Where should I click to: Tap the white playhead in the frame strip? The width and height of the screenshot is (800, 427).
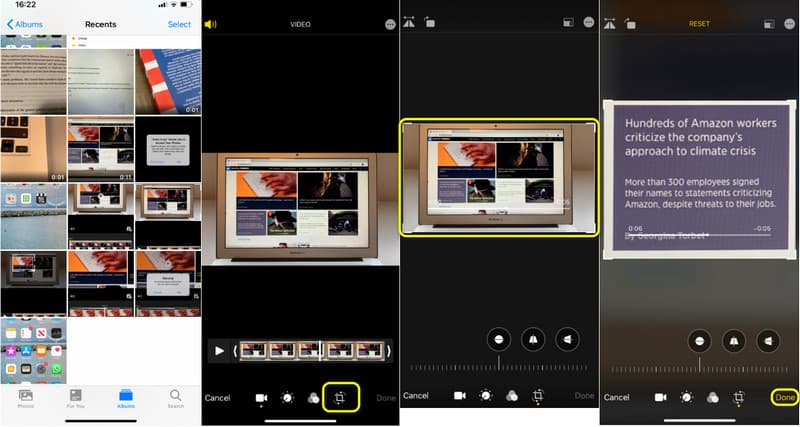pyautogui.click(x=320, y=351)
